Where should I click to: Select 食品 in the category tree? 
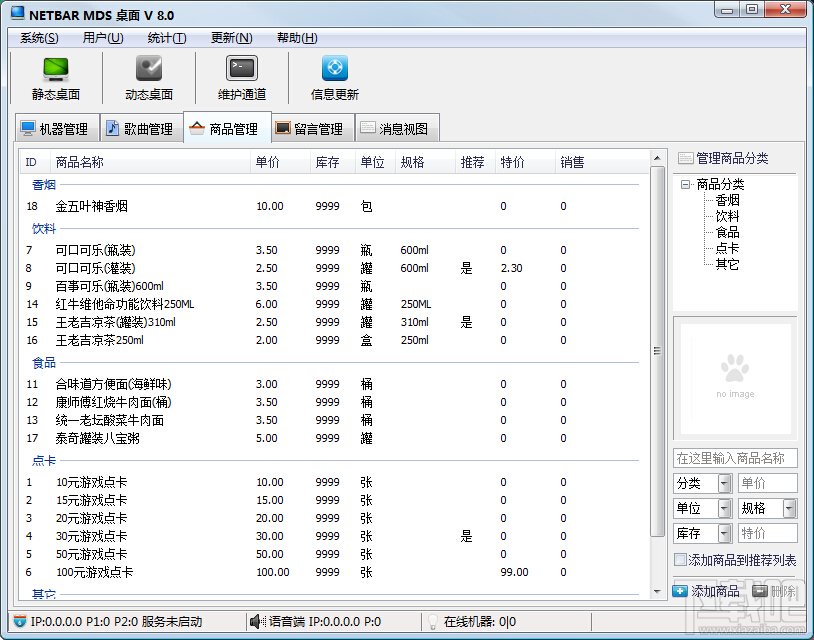[727, 232]
